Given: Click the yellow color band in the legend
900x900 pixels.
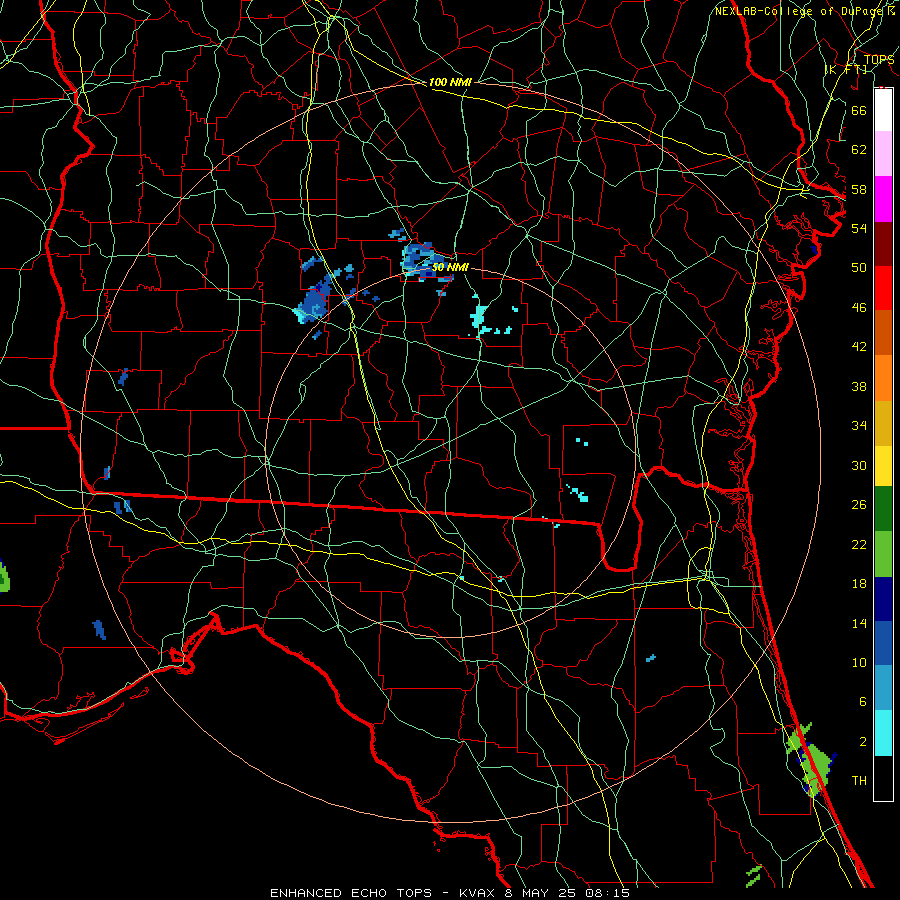Looking at the screenshot, I should [x=883, y=465].
